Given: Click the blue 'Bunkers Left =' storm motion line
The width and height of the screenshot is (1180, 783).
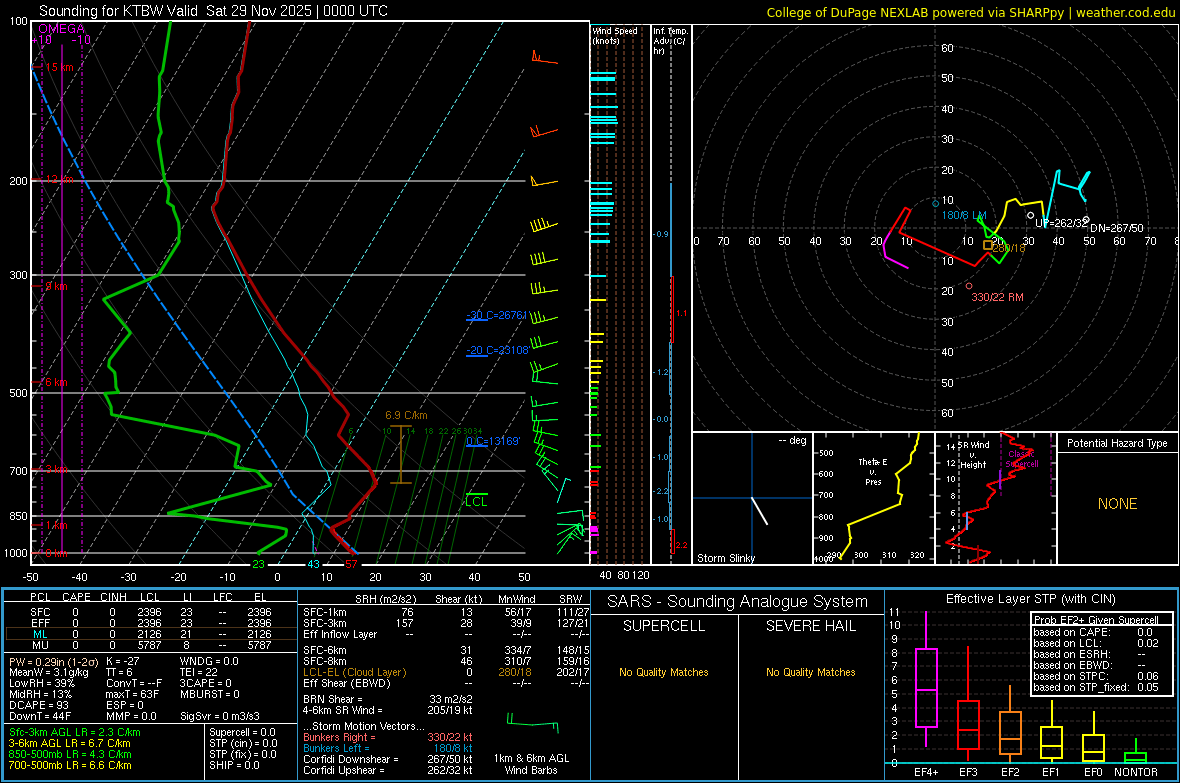Looking at the screenshot, I should [388, 748].
